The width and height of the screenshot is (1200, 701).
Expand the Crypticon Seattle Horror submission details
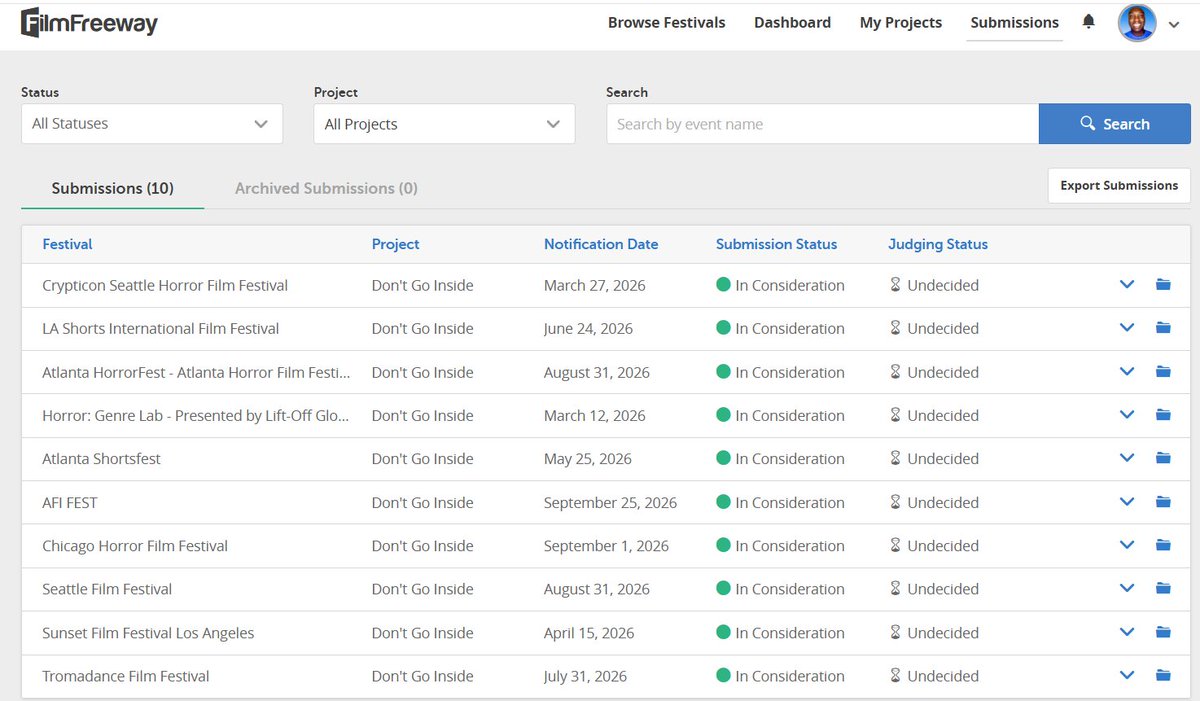coord(1127,285)
